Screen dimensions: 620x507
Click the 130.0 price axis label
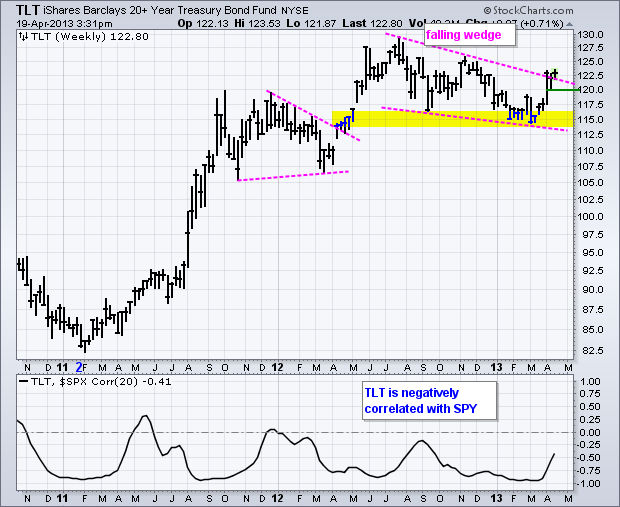click(590, 35)
